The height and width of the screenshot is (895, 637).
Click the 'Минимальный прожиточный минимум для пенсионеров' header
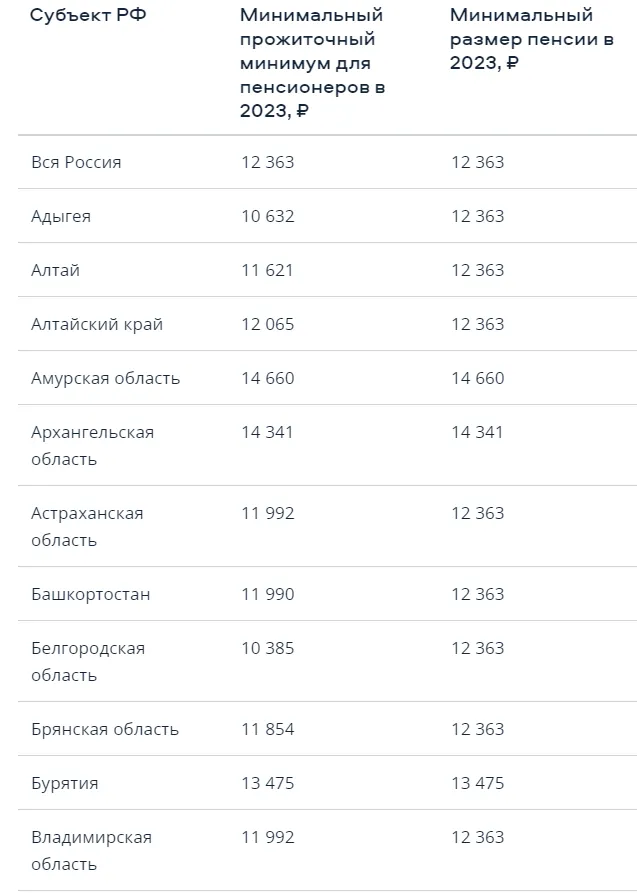click(312, 63)
